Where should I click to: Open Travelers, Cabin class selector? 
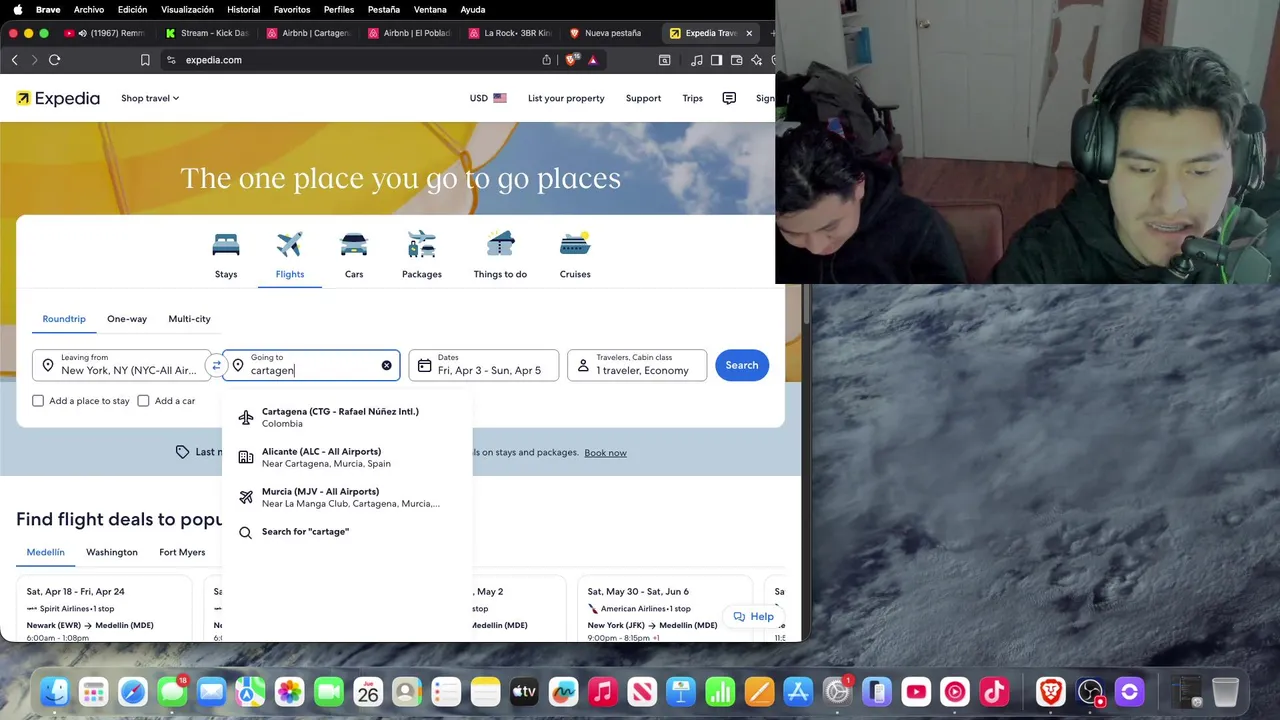click(x=637, y=365)
